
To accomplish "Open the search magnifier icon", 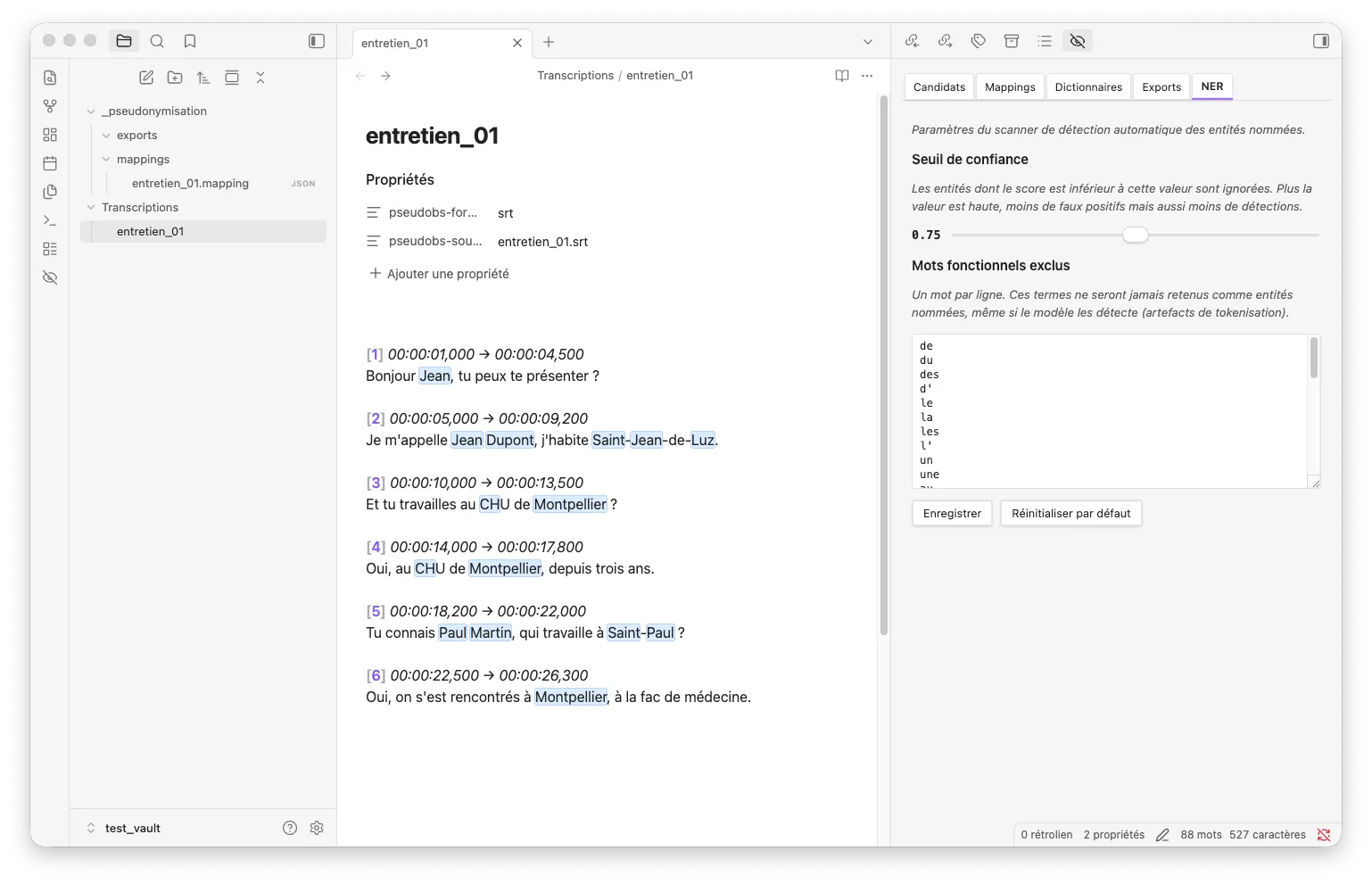I will [157, 41].
